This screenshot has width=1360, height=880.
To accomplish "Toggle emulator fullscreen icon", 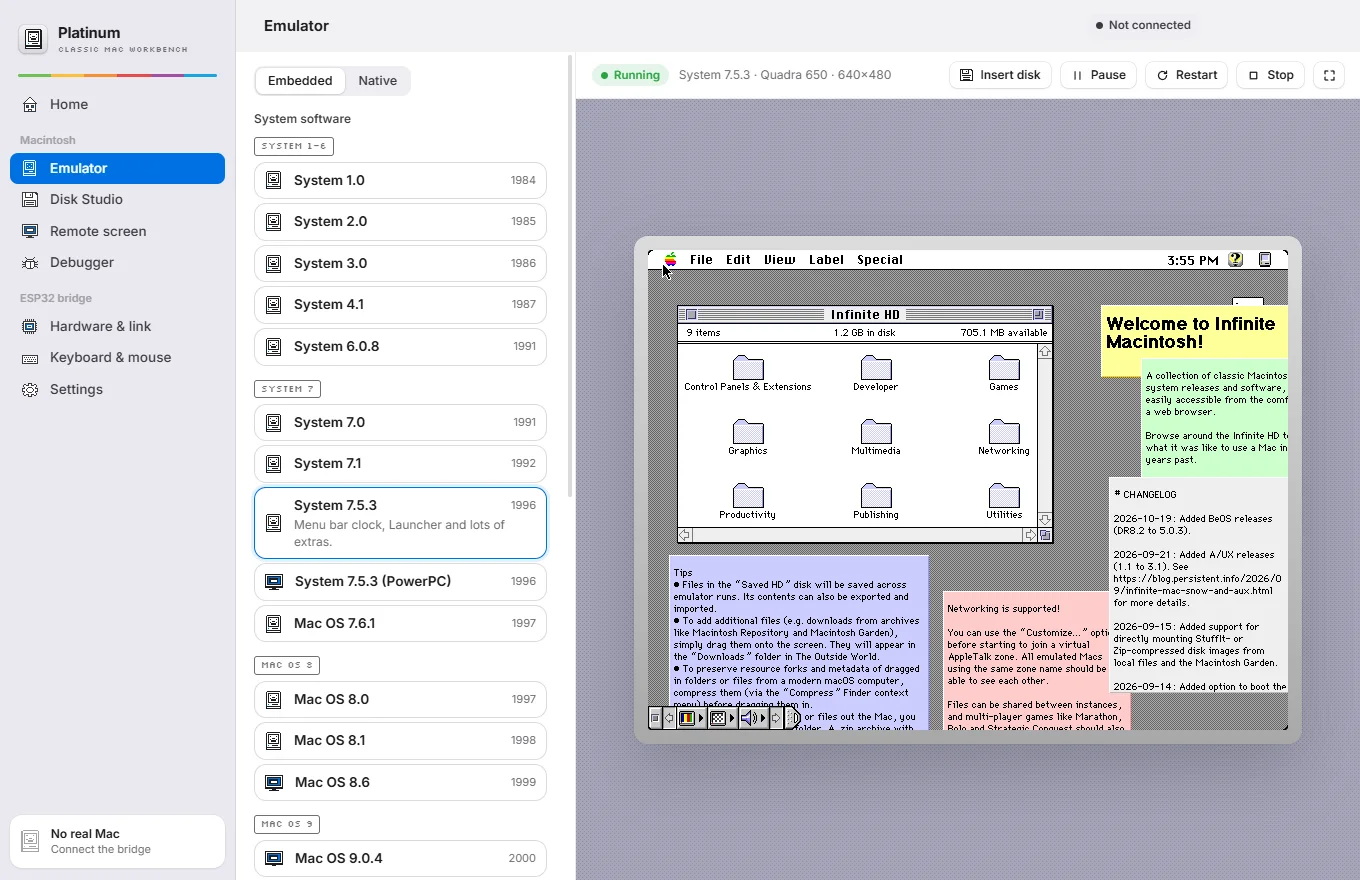I will click(1329, 75).
